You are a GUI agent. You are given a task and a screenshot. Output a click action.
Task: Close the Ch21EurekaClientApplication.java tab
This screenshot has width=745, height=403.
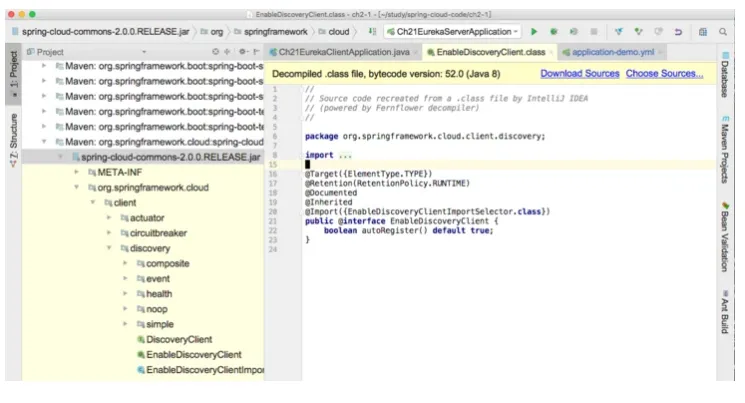[415, 52]
